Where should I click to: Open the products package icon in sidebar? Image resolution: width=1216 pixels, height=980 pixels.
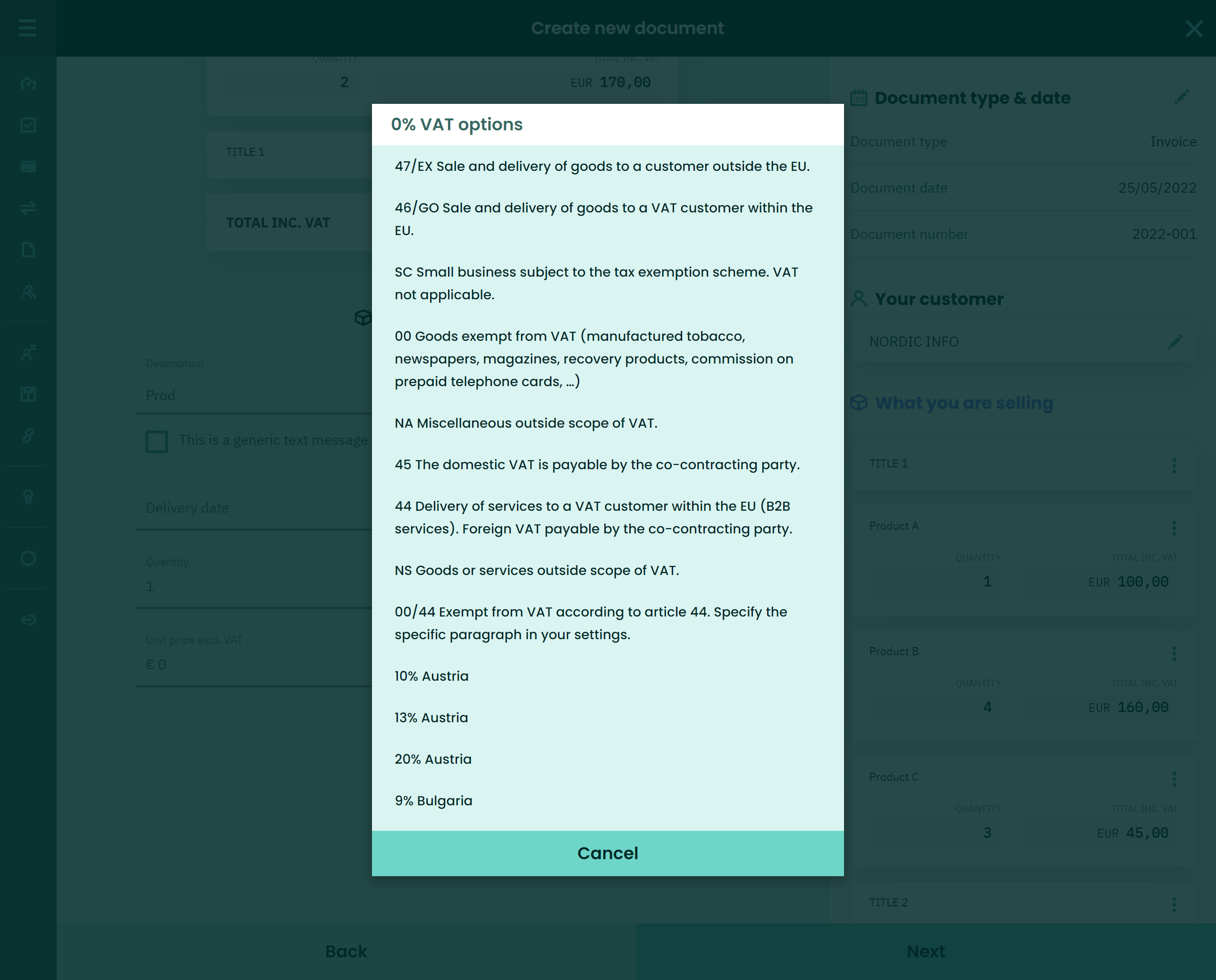point(28,394)
